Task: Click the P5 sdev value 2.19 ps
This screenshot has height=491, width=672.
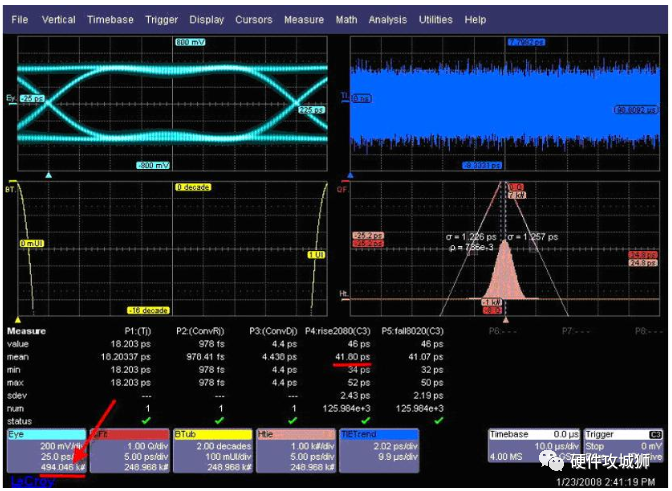Action: pos(429,395)
